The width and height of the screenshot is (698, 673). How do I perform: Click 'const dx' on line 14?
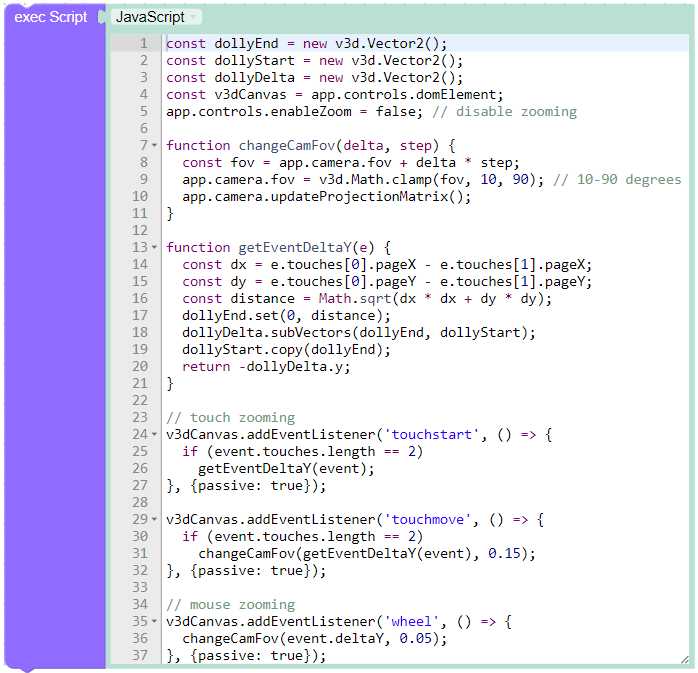tap(214, 264)
